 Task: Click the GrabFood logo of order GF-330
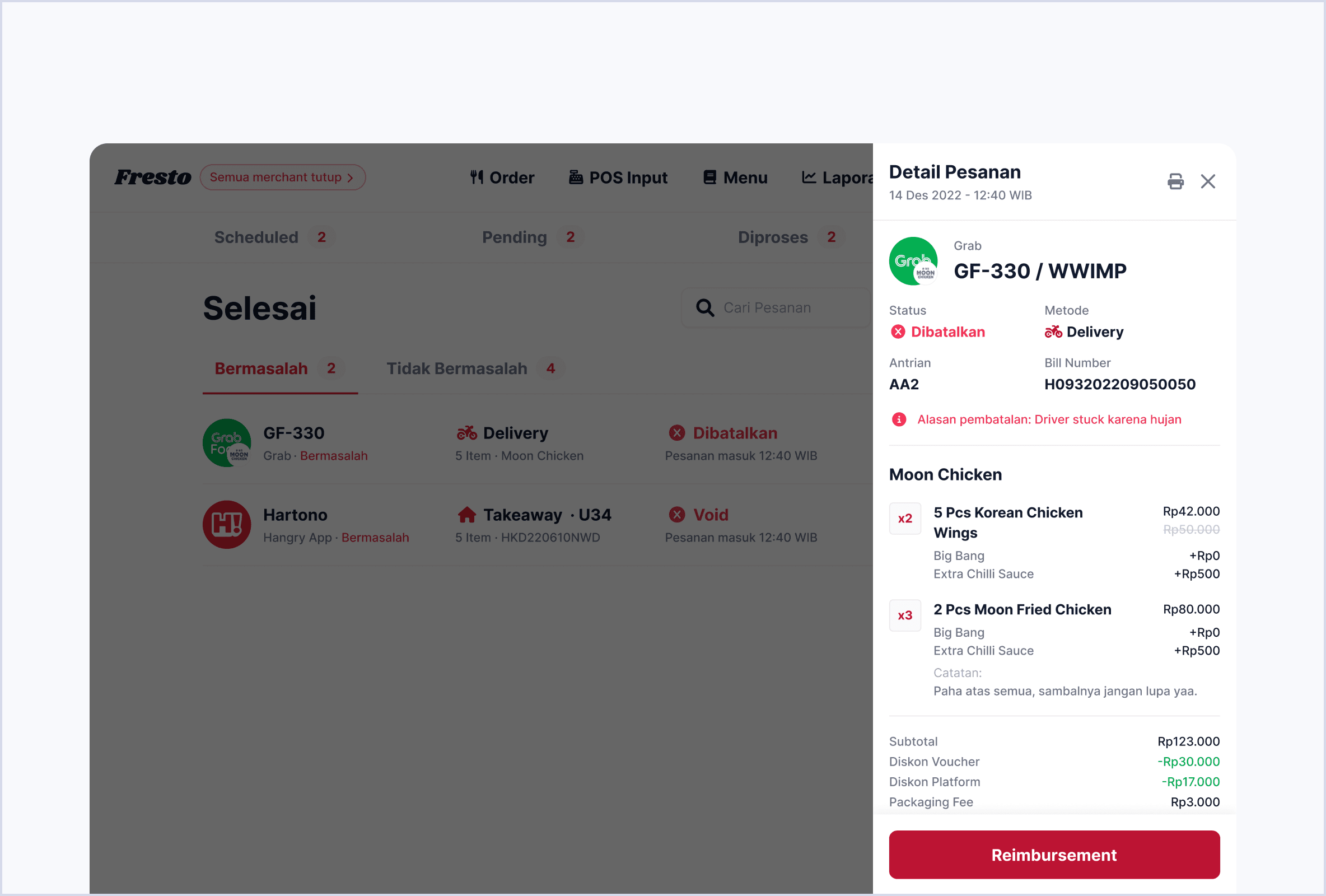click(x=227, y=443)
